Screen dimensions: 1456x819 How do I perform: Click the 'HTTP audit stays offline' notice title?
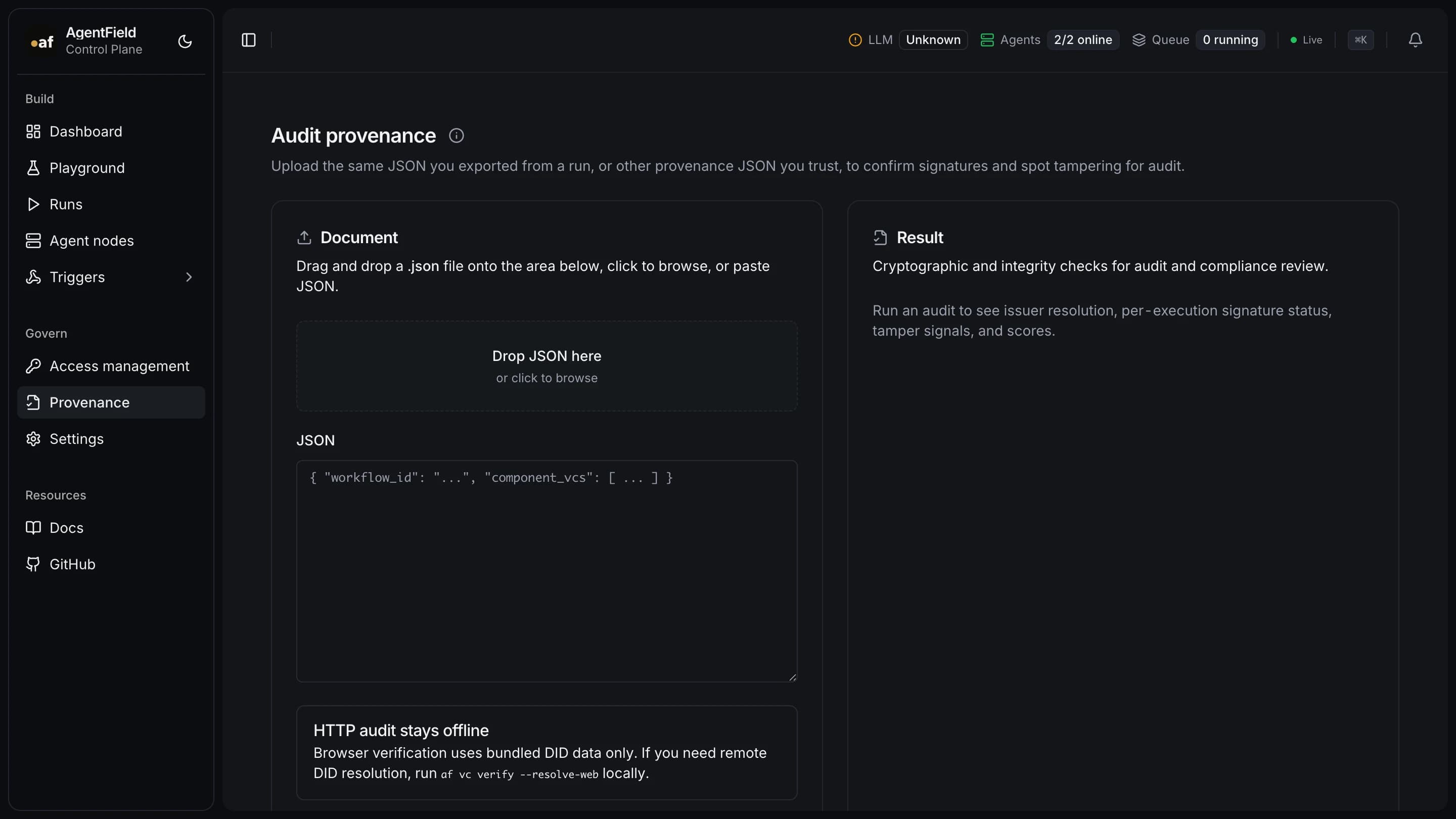point(401,730)
